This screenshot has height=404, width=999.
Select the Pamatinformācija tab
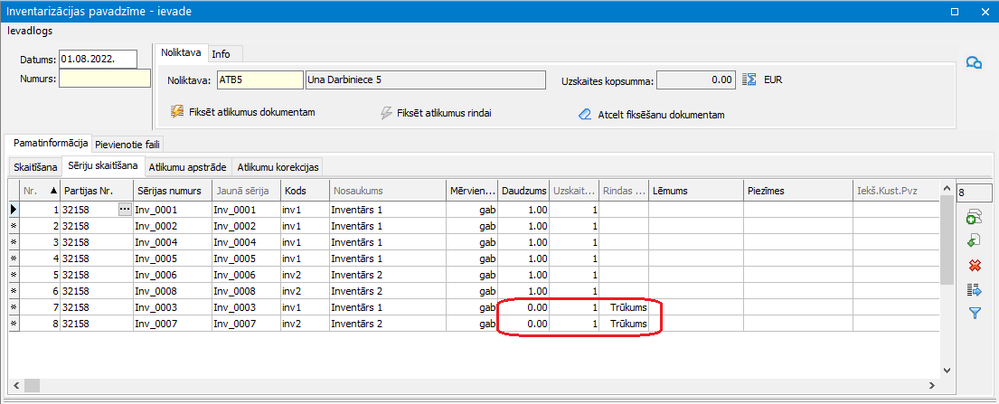(x=48, y=143)
